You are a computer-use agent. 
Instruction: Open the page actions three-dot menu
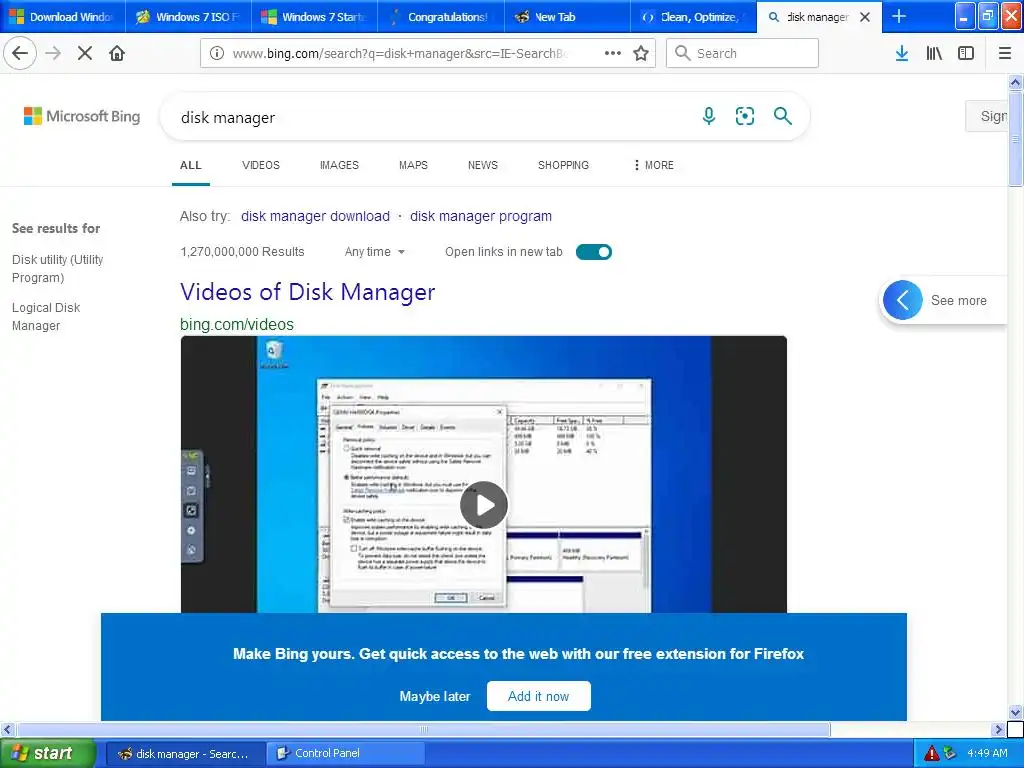coord(612,53)
